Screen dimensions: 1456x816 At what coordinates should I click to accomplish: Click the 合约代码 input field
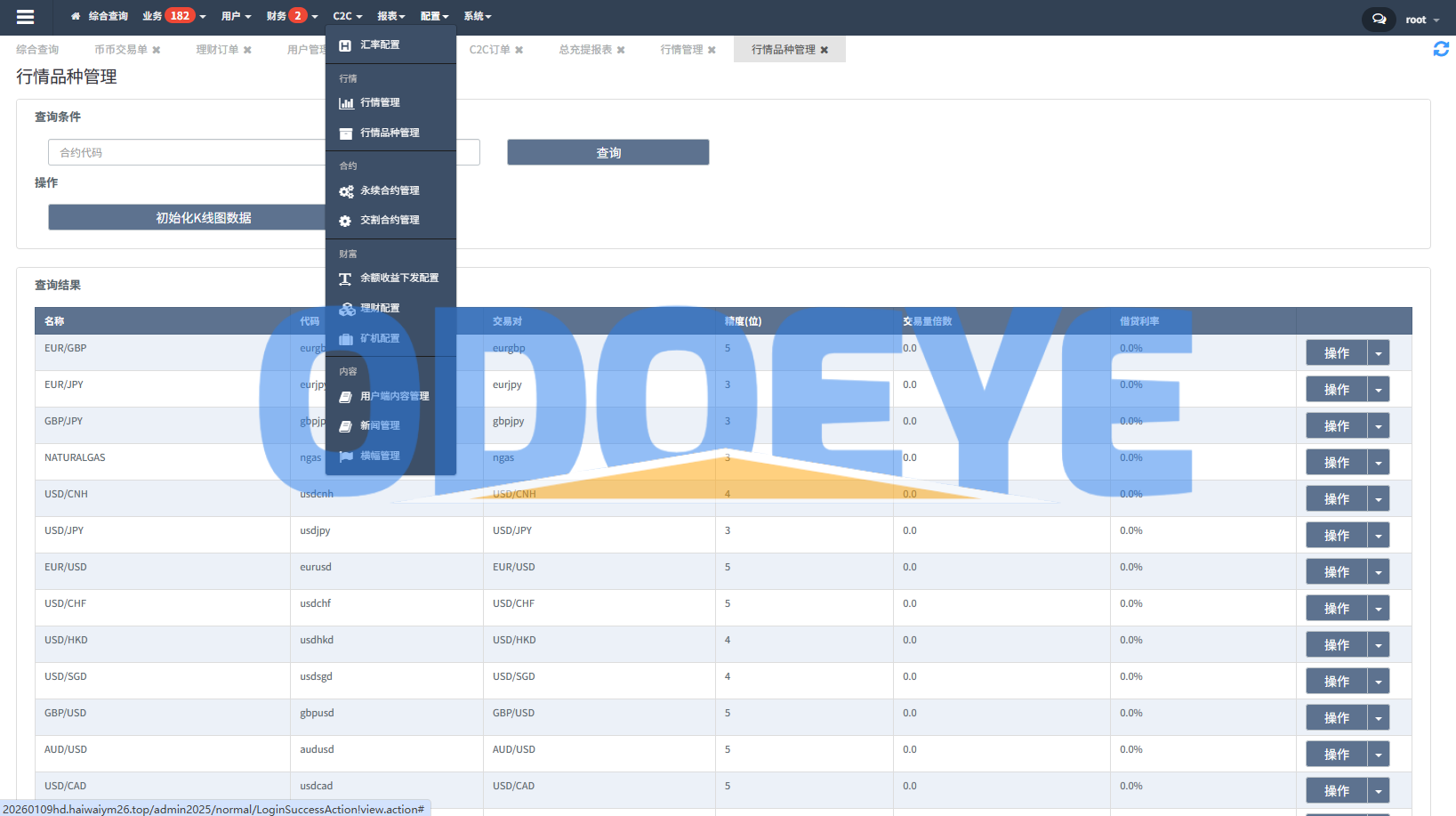(187, 153)
